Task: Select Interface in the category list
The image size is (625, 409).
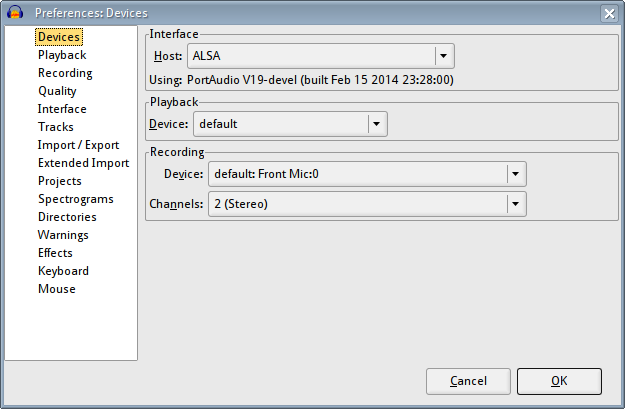Action: pyautogui.click(x=62, y=109)
